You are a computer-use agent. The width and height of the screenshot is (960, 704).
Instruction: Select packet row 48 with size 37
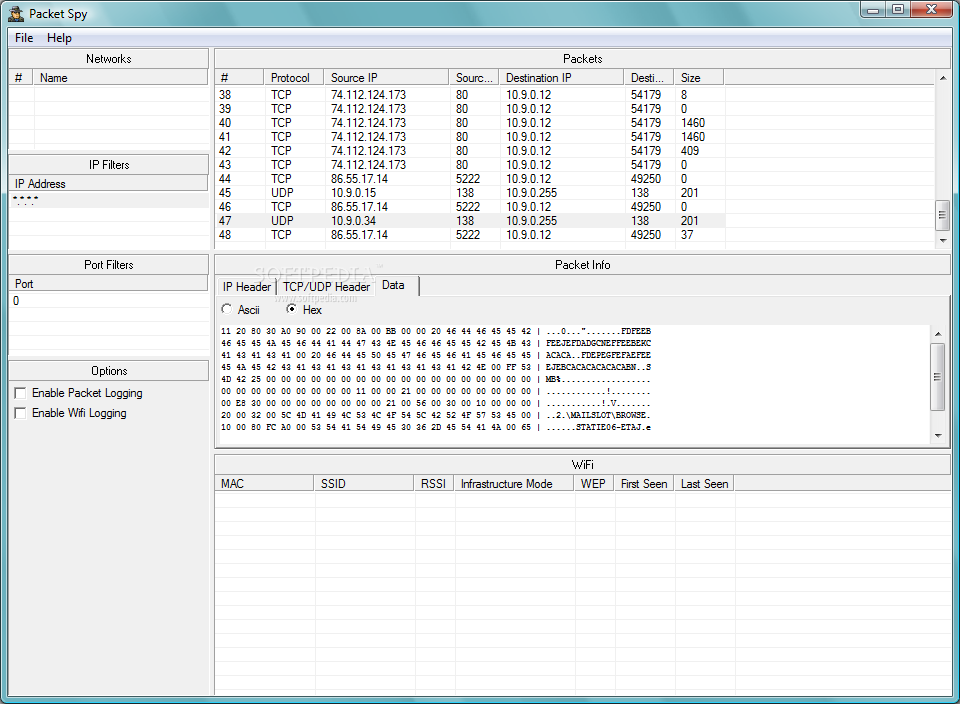coord(470,235)
